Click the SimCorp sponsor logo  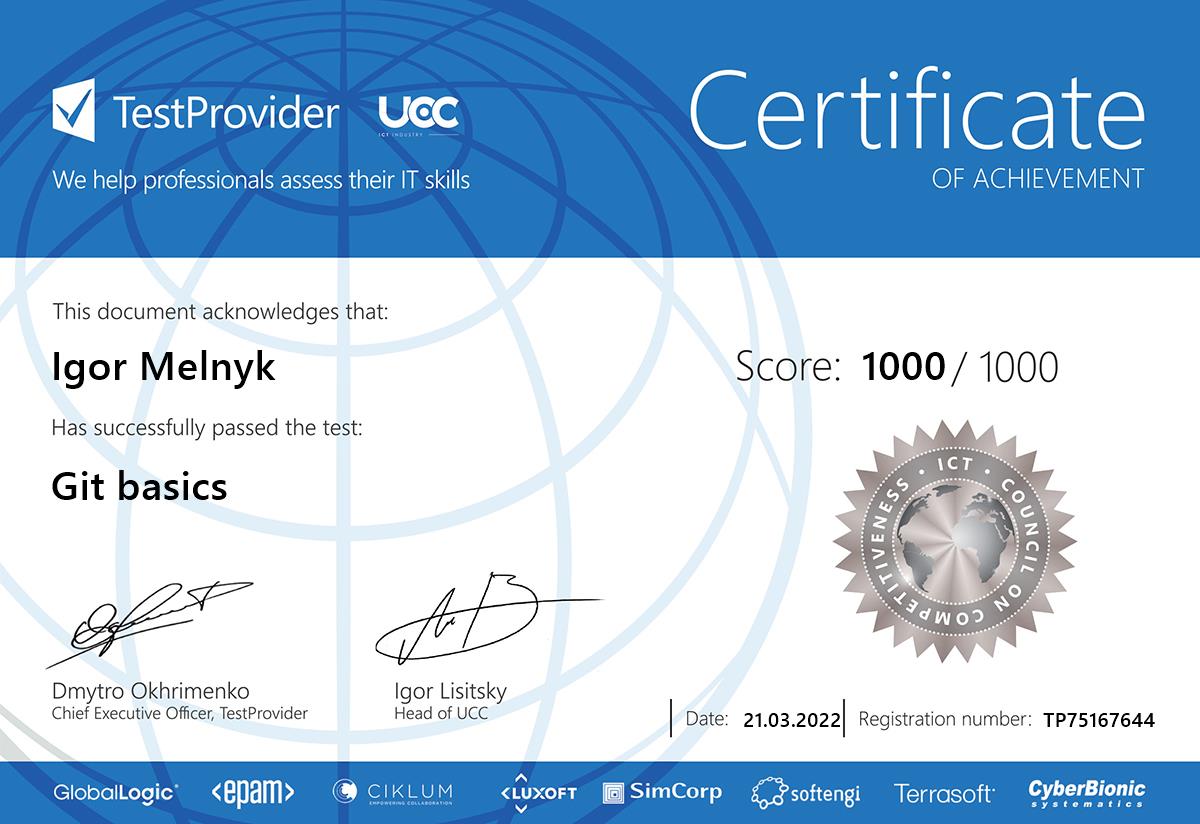[663, 793]
